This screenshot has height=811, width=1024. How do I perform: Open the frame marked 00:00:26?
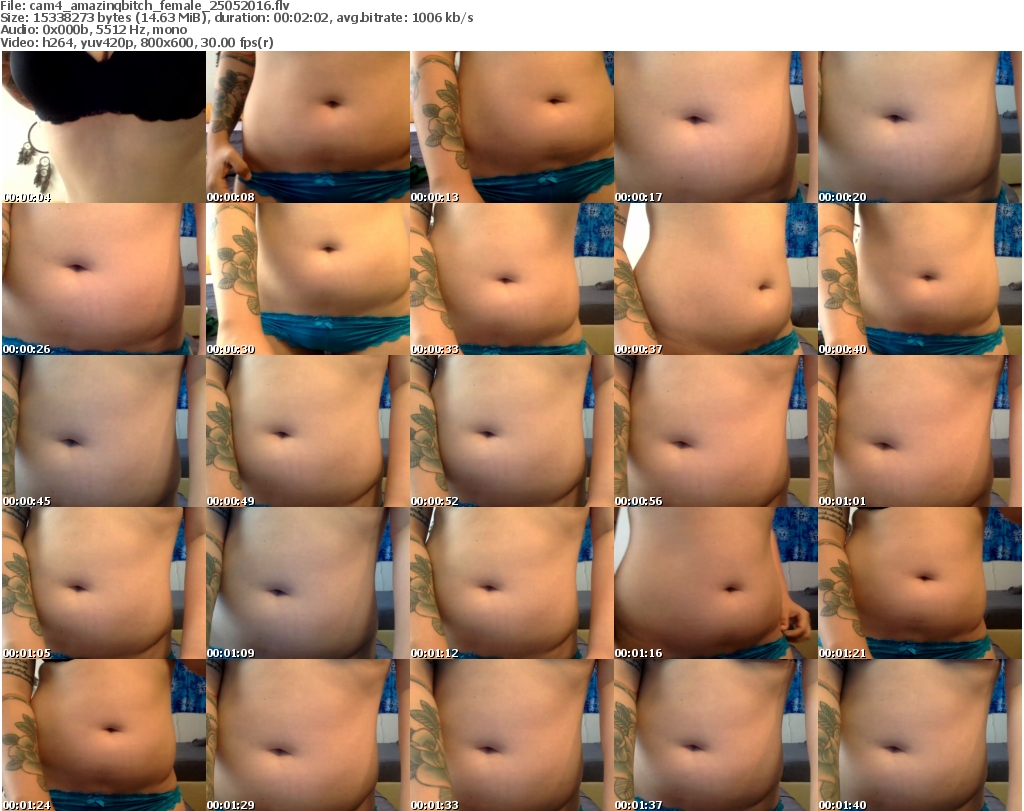tap(104, 279)
